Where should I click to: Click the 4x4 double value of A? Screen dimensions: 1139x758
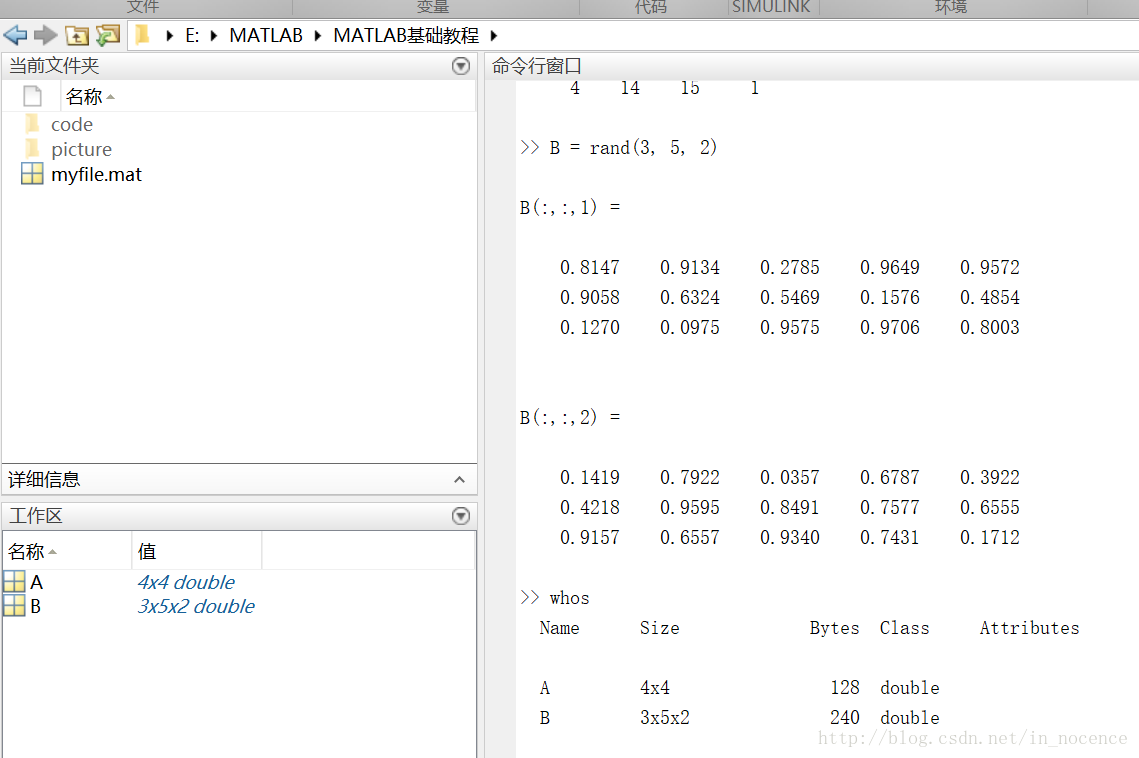(186, 582)
